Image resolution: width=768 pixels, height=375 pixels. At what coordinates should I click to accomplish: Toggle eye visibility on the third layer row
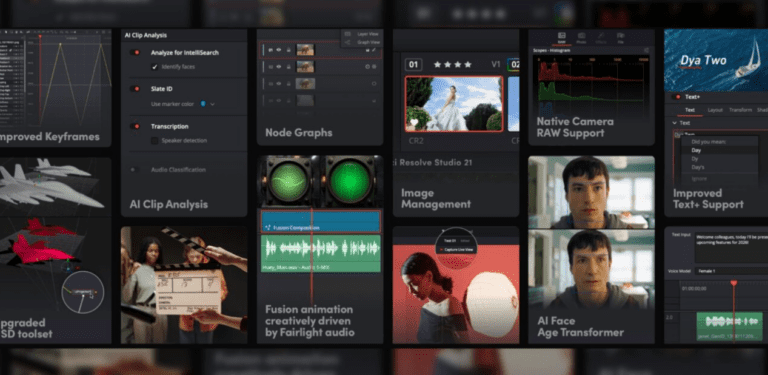(278, 84)
